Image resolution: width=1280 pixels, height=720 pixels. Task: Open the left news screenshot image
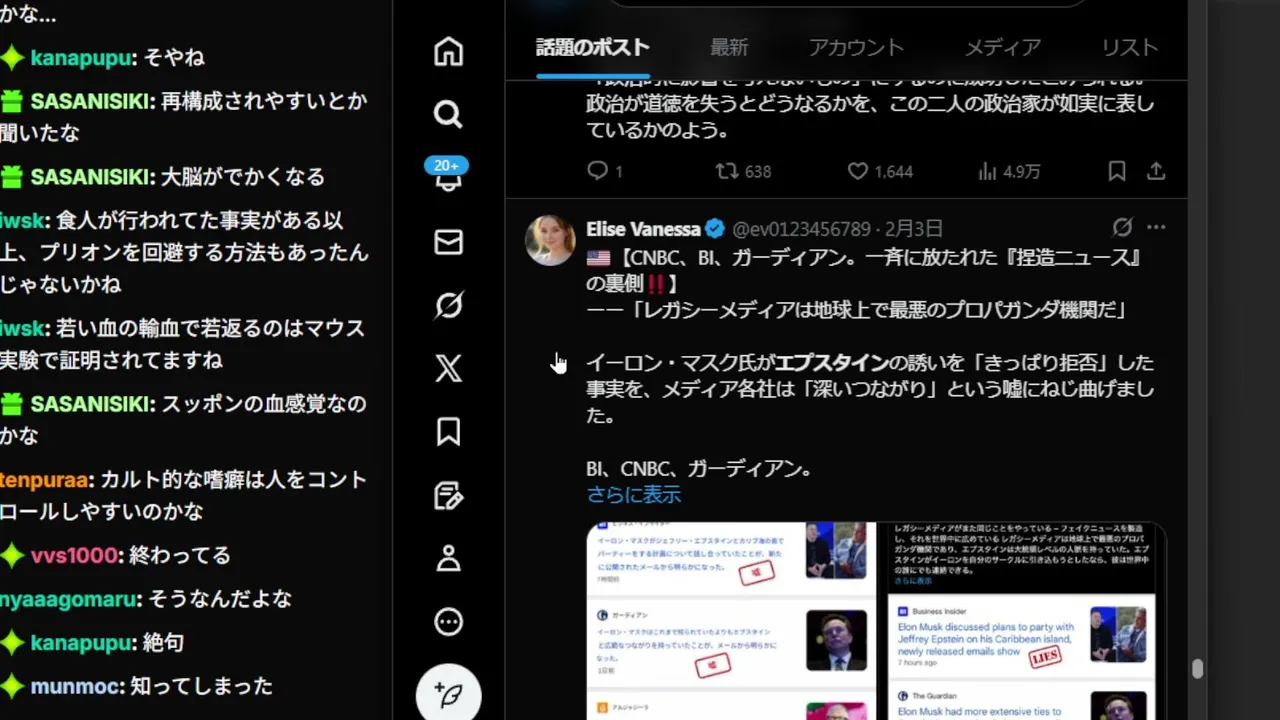(x=731, y=621)
